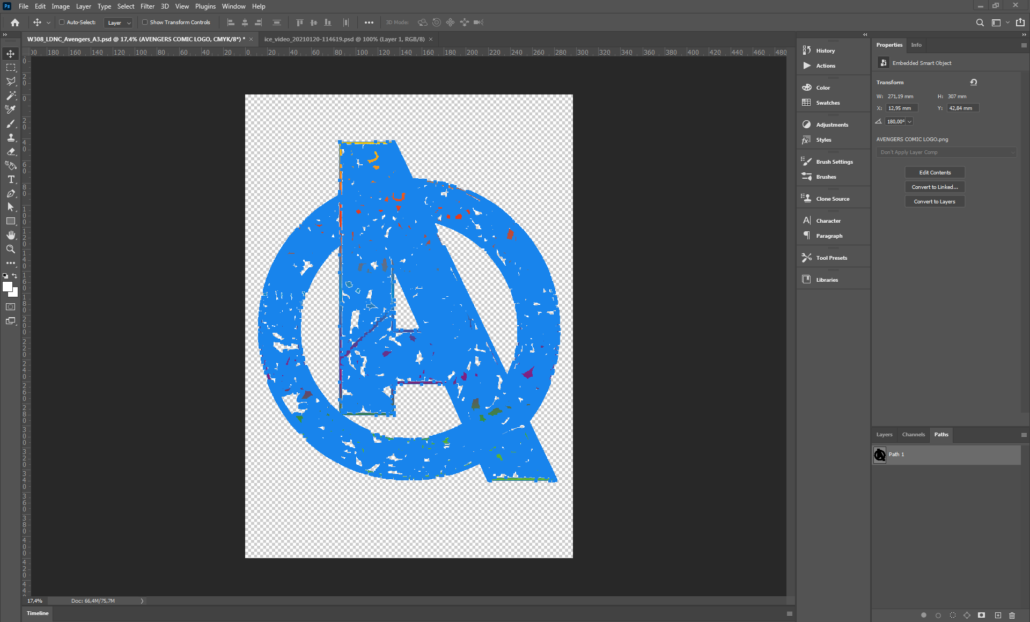Screen dimensions: 1030x622
Task: Expand the collapsed icon panel dock
Action: pos(865,34)
